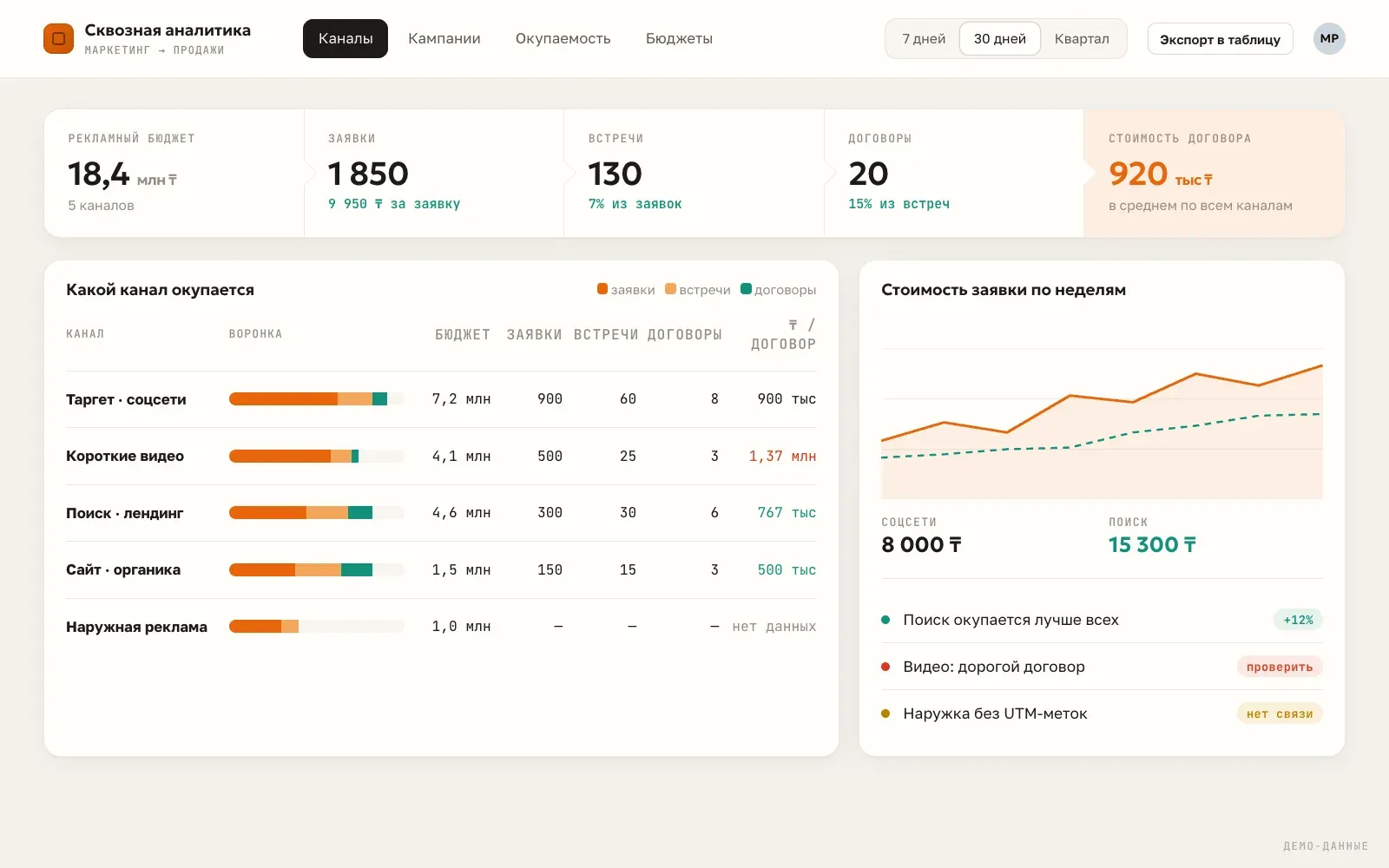Click the green договоры legend swatch

[746, 289]
